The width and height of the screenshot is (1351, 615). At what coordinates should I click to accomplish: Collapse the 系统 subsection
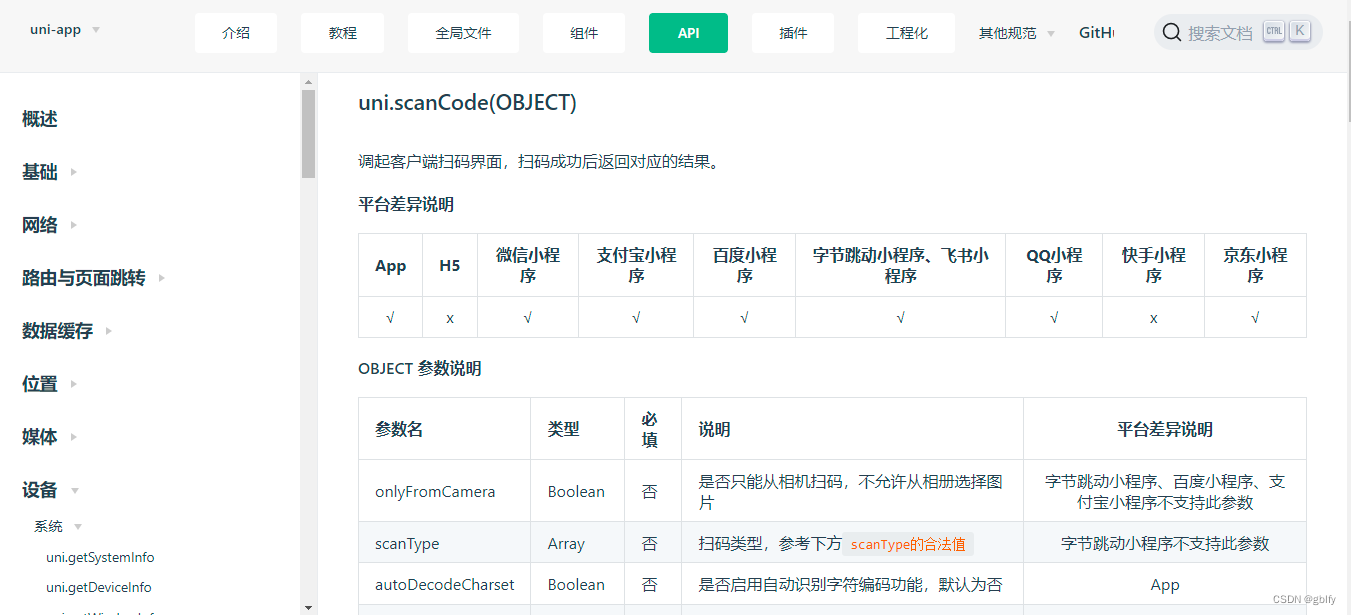(58, 526)
